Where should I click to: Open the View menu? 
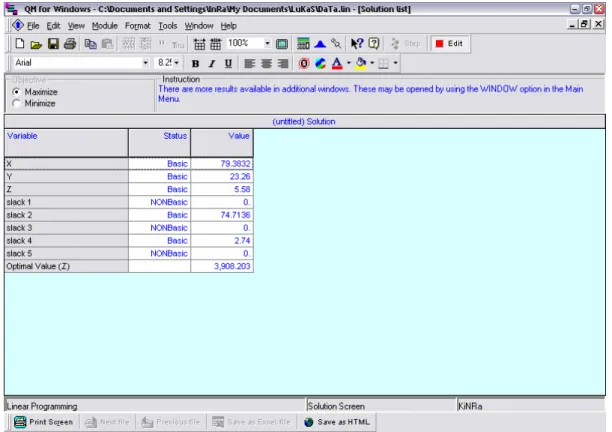[76, 26]
